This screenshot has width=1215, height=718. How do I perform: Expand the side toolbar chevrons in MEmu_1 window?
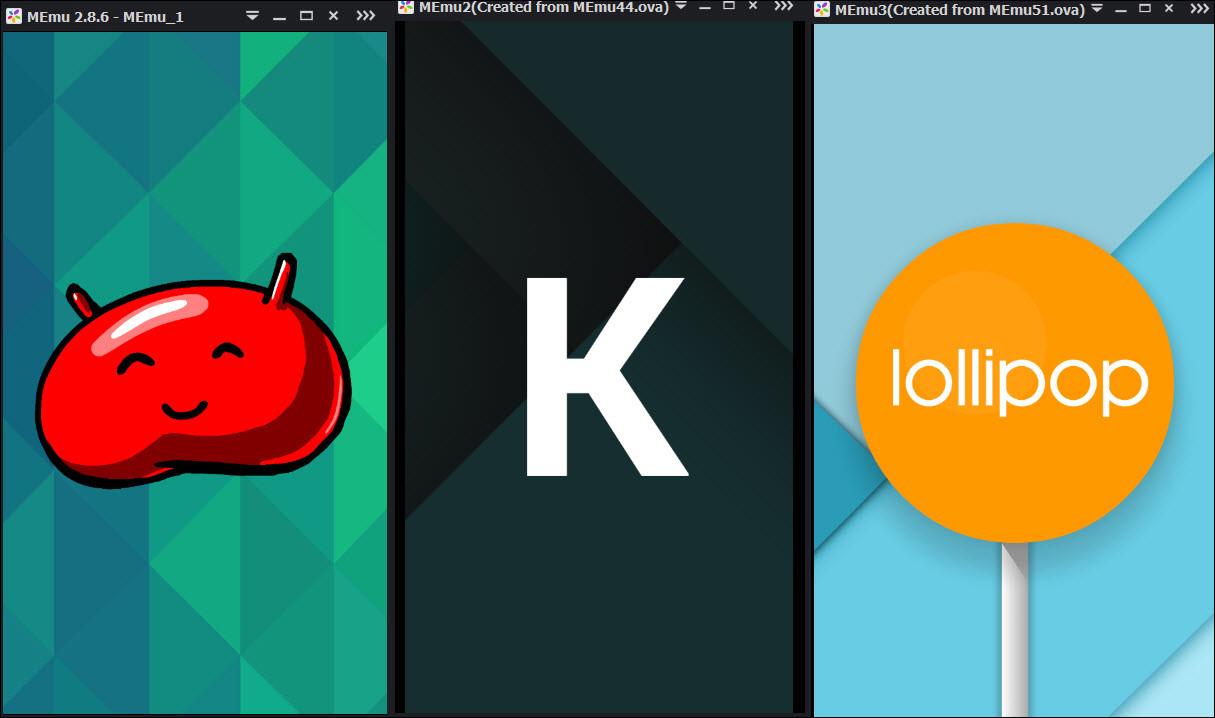point(365,17)
